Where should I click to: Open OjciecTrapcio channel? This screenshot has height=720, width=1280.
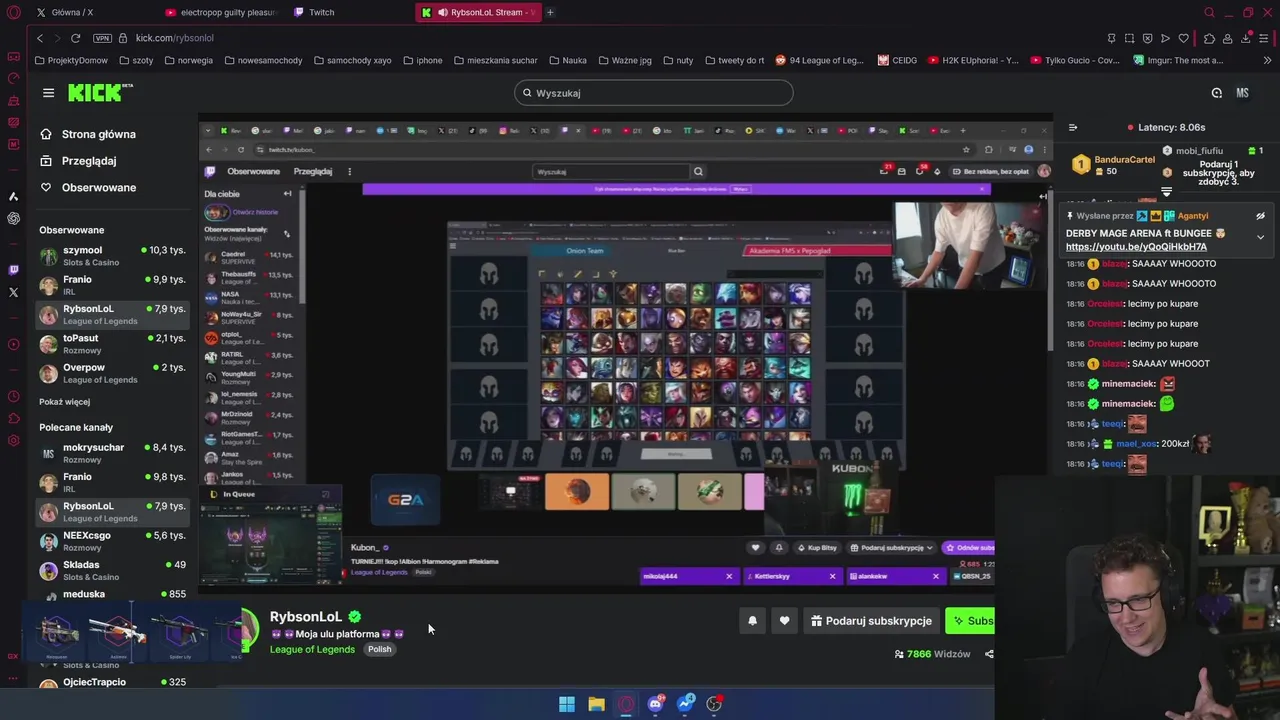tap(112, 682)
